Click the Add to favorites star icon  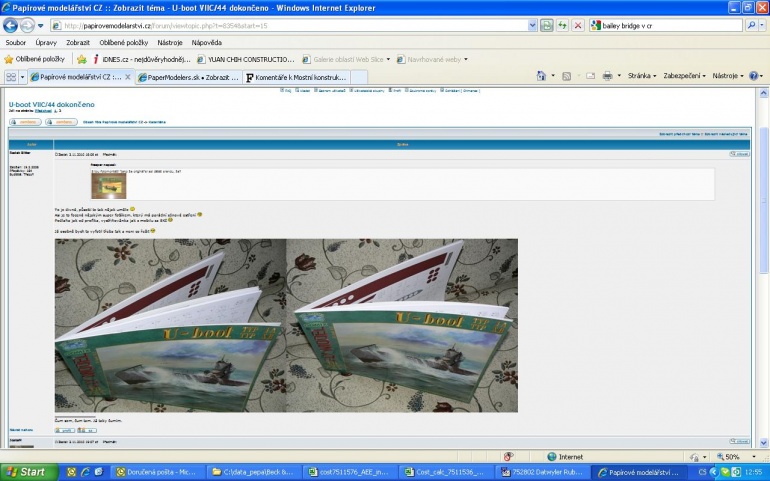point(82,59)
